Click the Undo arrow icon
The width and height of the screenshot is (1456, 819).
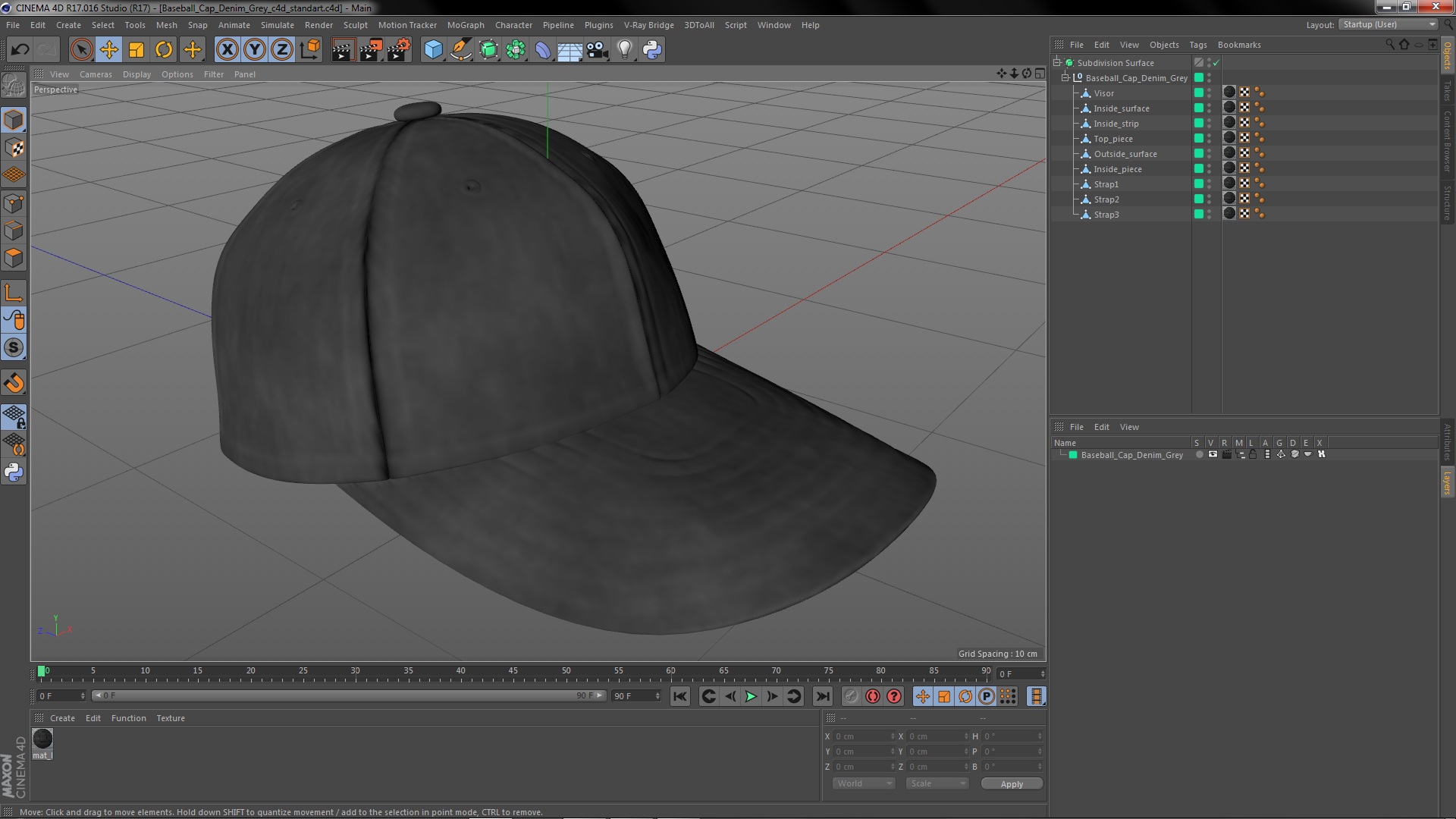[20, 50]
